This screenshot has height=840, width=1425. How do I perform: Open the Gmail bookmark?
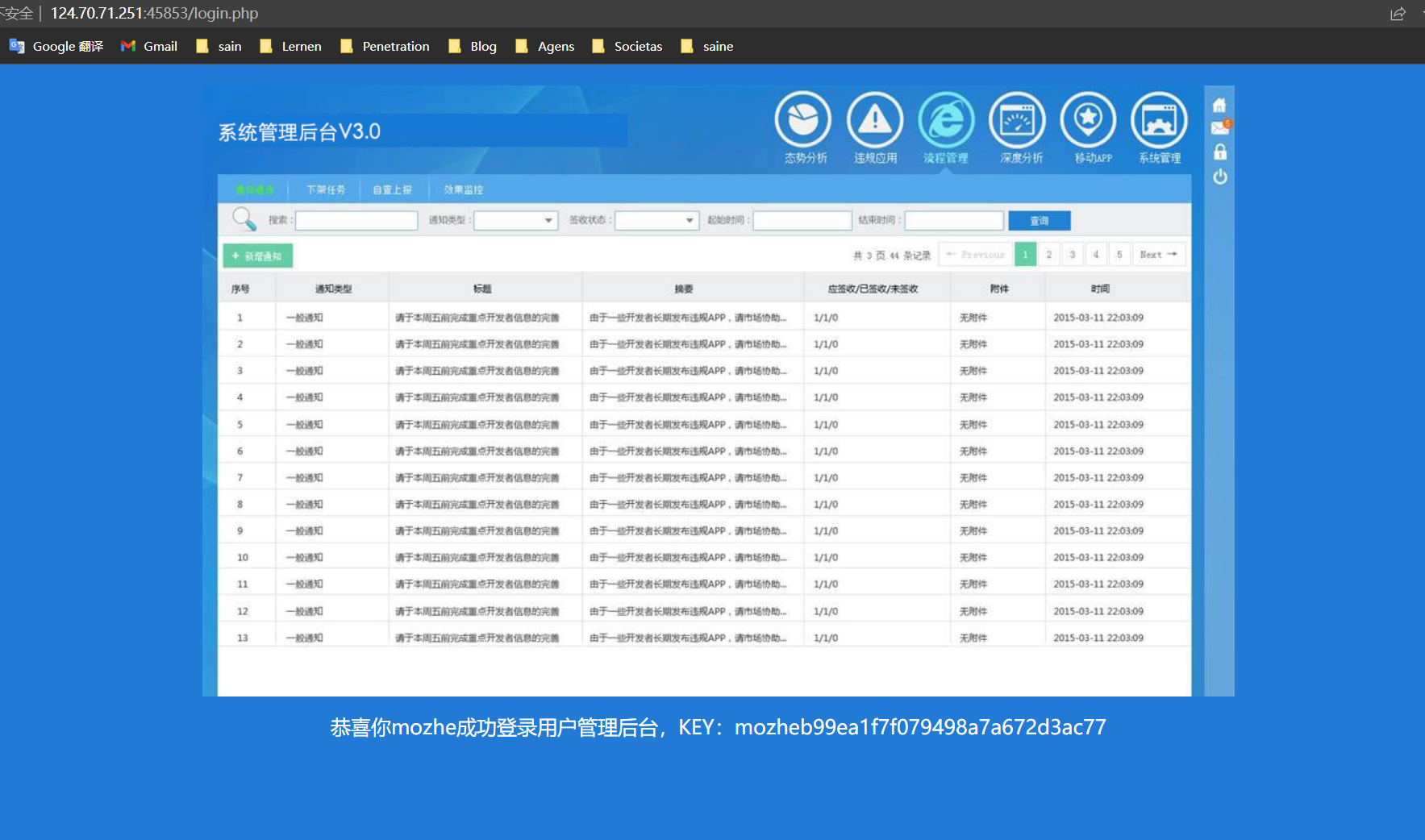tap(149, 46)
